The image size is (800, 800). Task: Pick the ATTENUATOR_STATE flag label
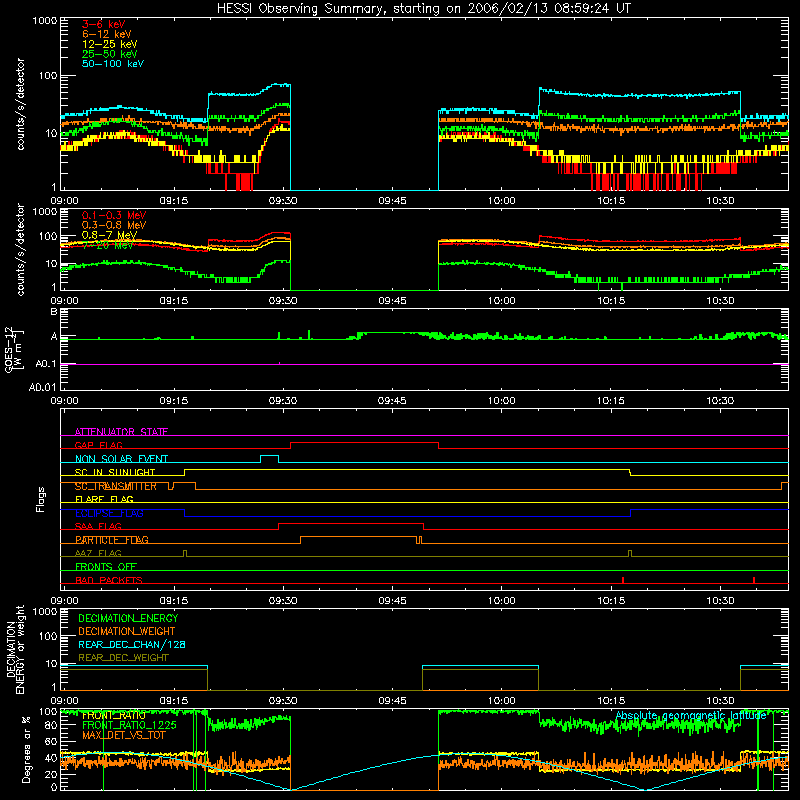[121, 432]
